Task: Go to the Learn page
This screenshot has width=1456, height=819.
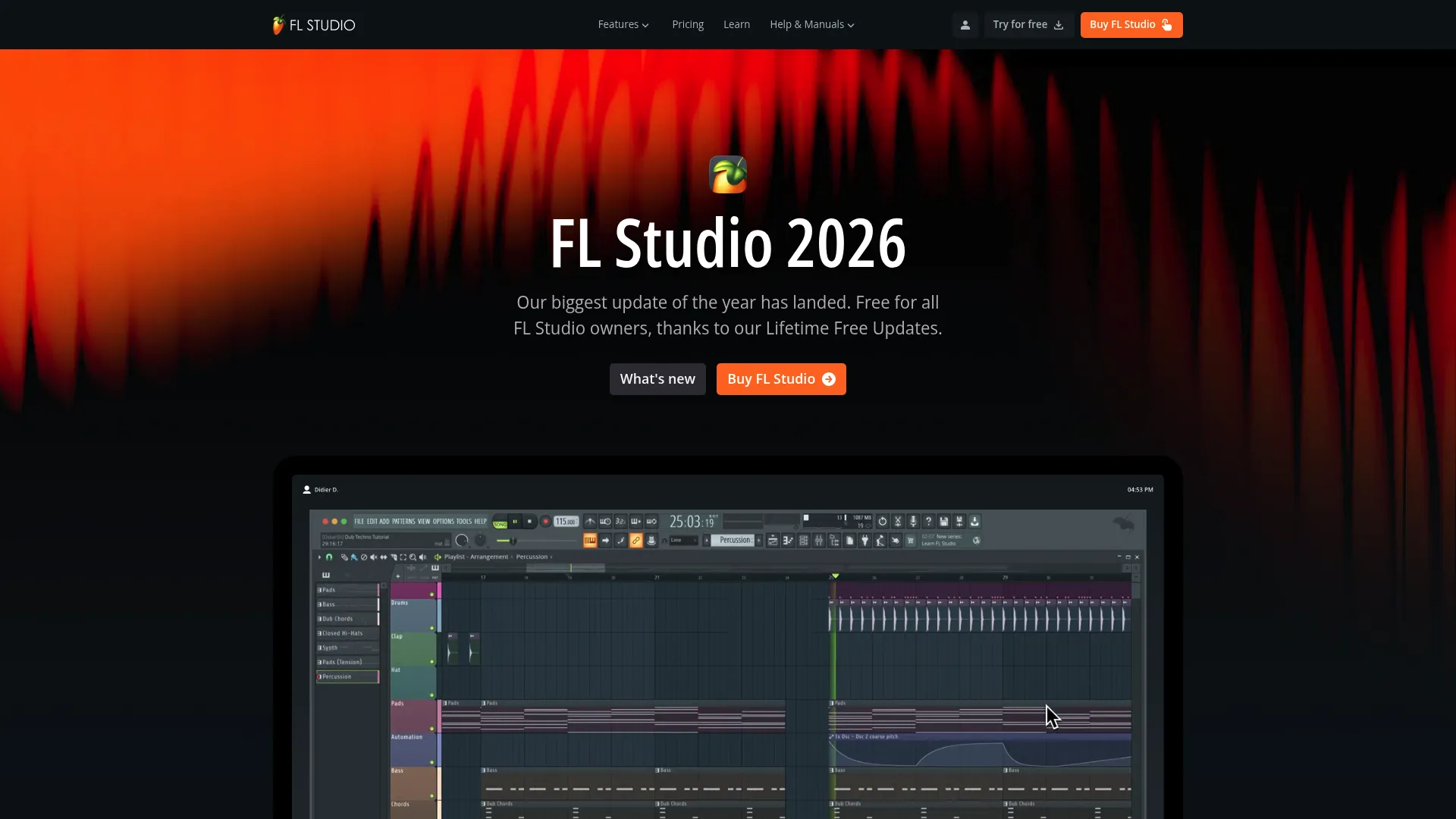Action: 736,25
